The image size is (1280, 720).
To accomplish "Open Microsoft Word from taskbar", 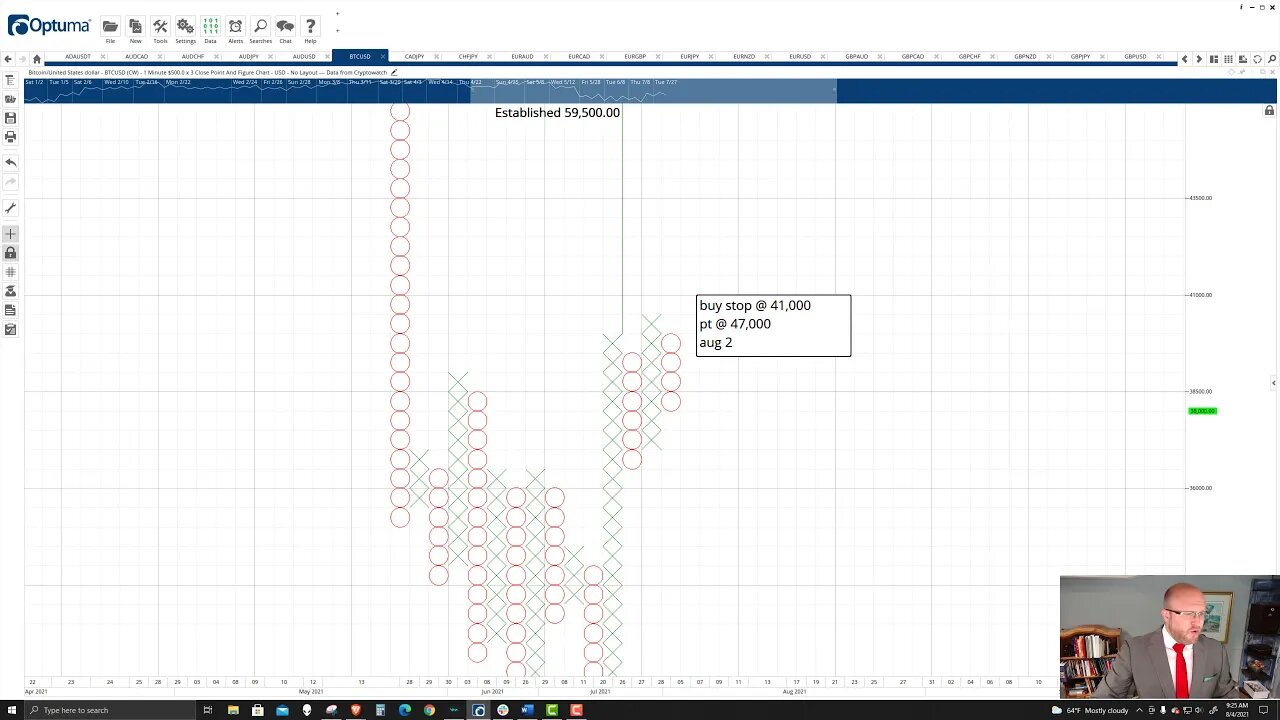I will pos(527,710).
